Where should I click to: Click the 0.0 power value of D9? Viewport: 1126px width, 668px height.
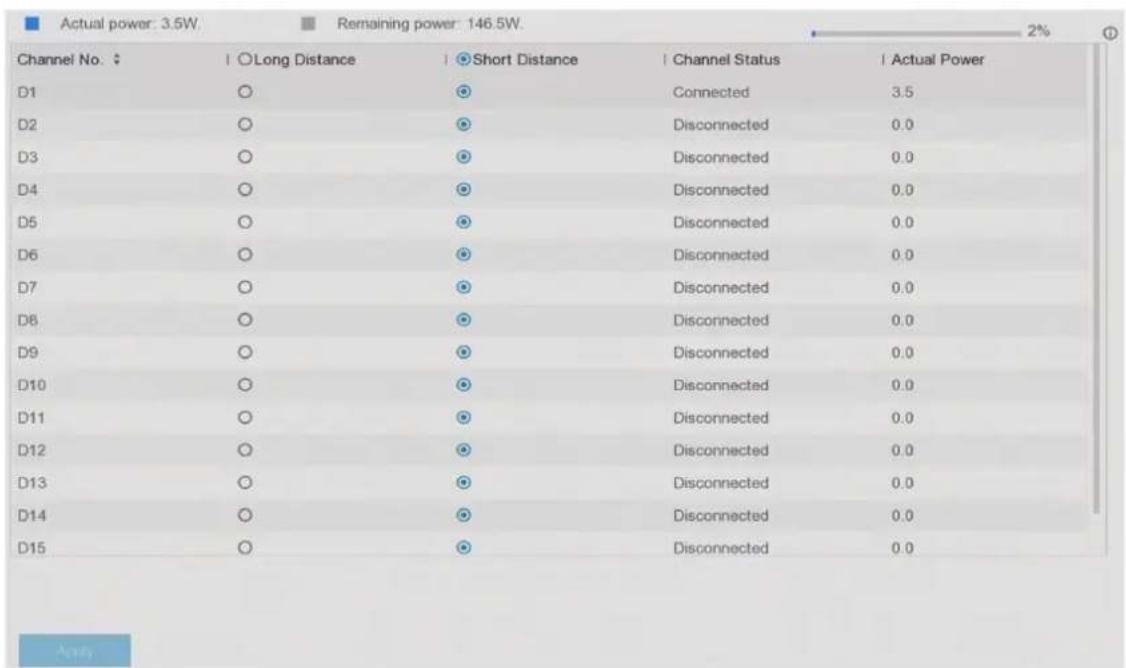(903, 352)
